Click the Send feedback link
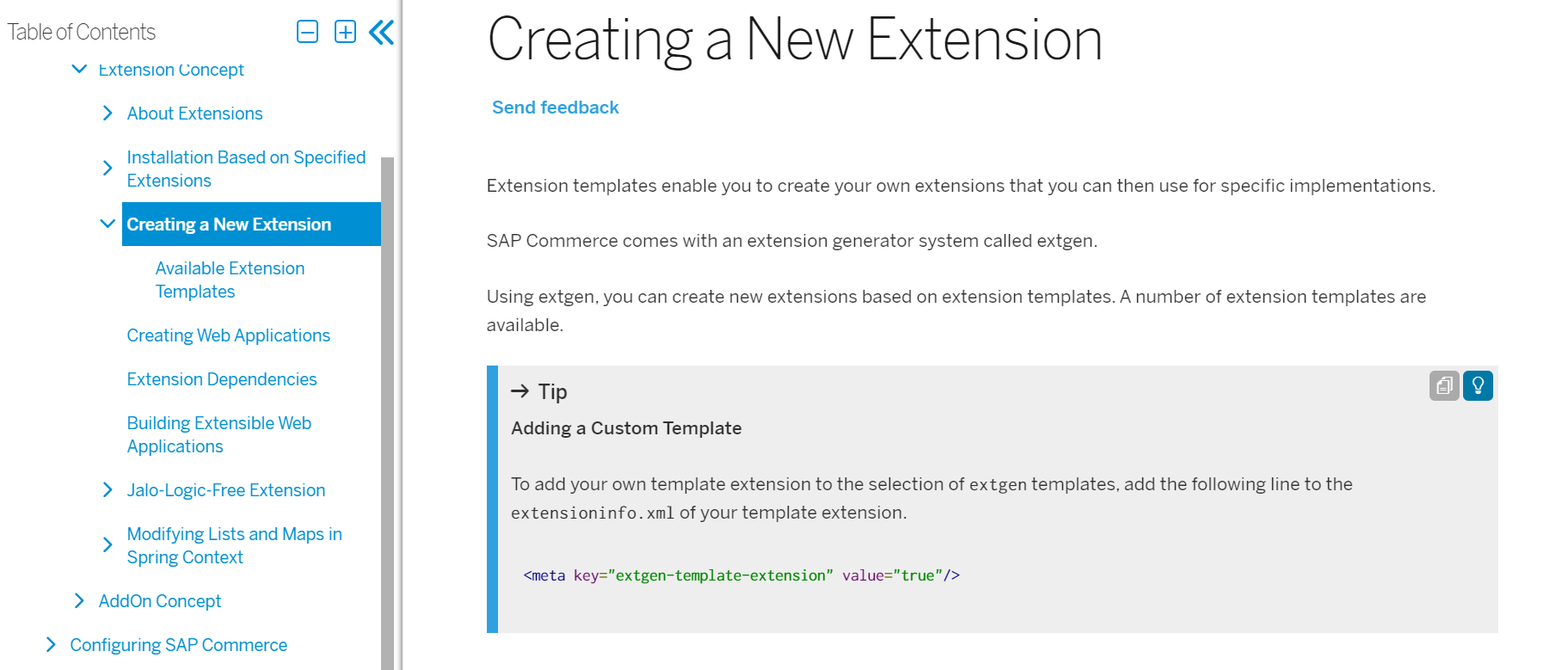This screenshot has height=670, width=1568. (x=555, y=108)
